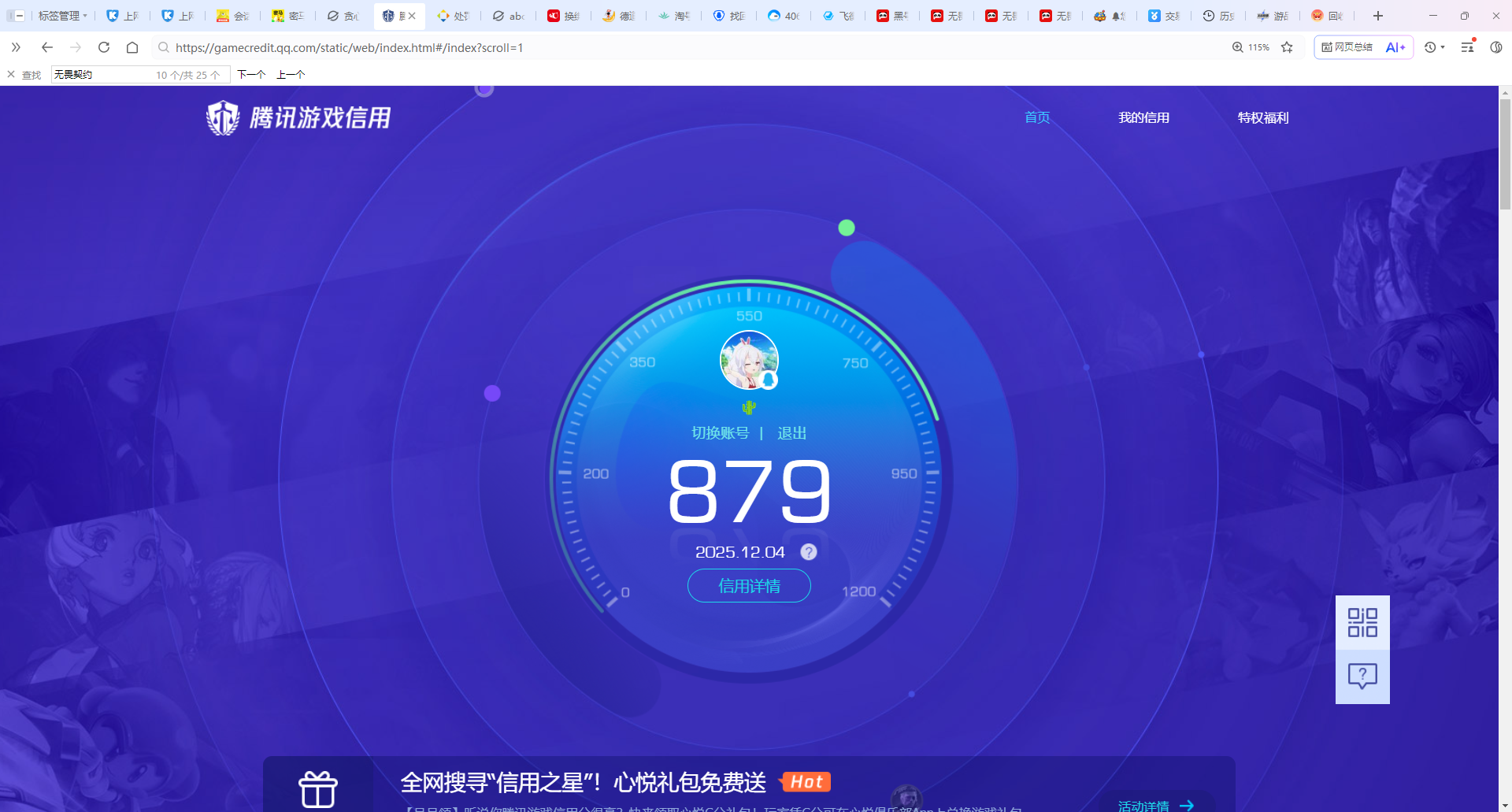Switch to the 我的信用 navigation item
The image size is (1512, 812).
(x=1144, y=117)
